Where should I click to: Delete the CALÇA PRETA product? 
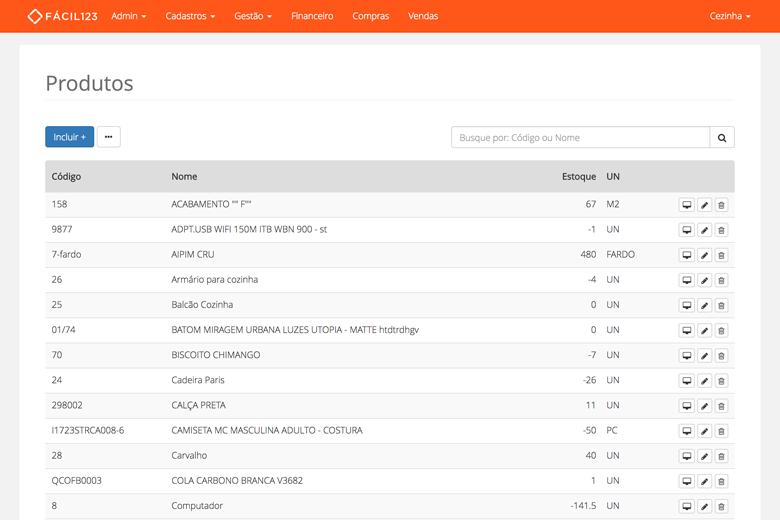coord(721,406)
